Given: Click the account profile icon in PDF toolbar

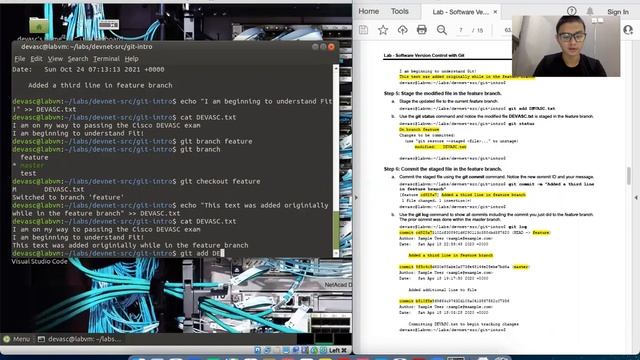Looking at the screenshot, I should click(x=628, y=29).
